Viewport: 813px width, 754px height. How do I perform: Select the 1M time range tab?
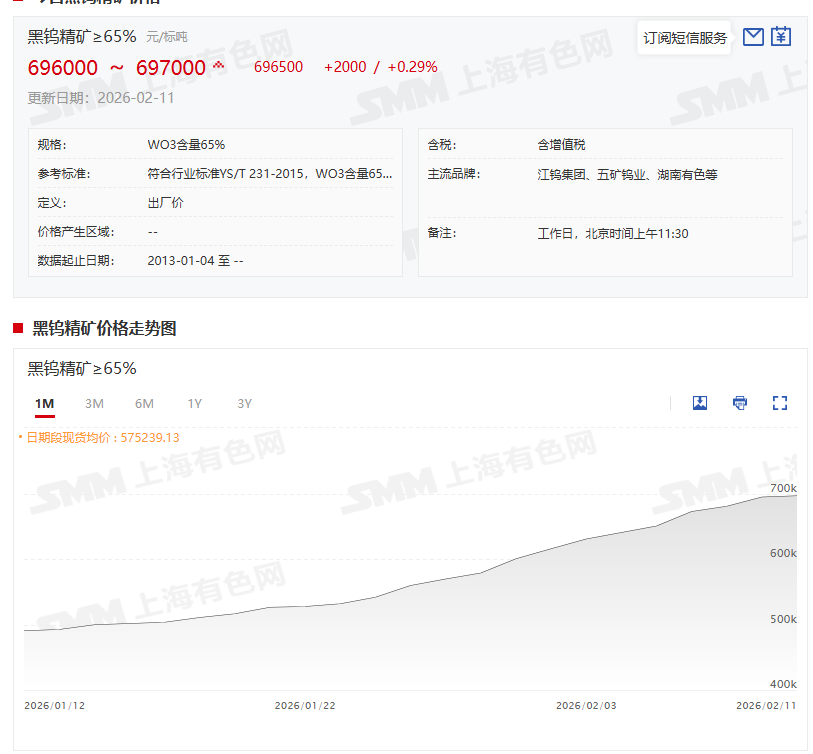[44, 404]
